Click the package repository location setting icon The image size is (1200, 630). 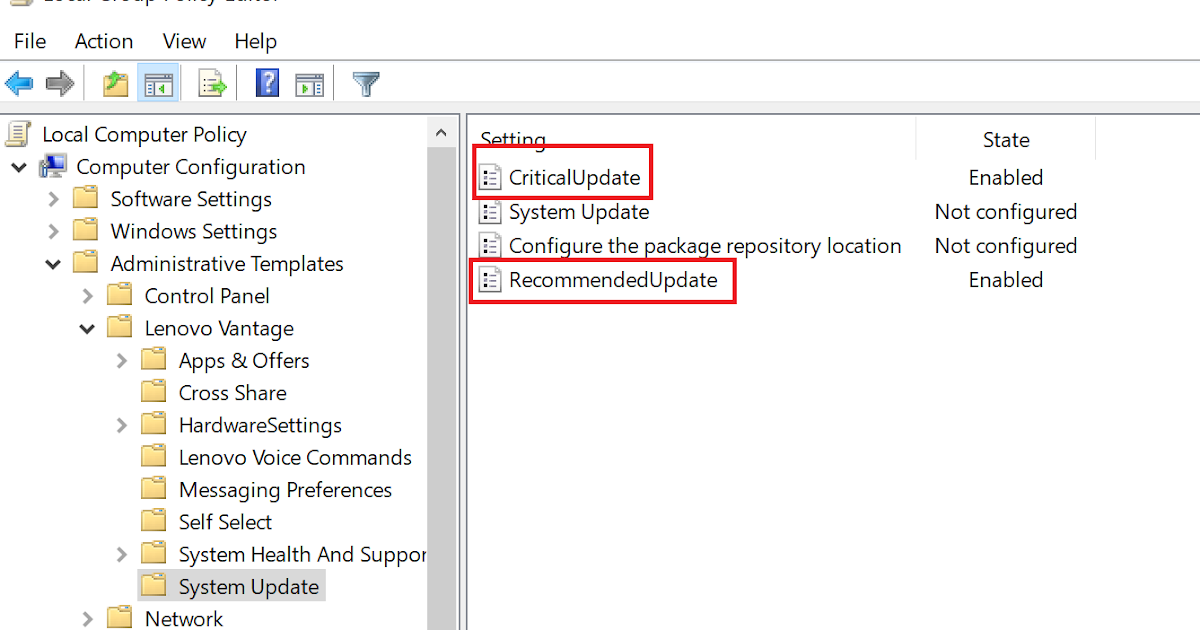click(490, 246)
